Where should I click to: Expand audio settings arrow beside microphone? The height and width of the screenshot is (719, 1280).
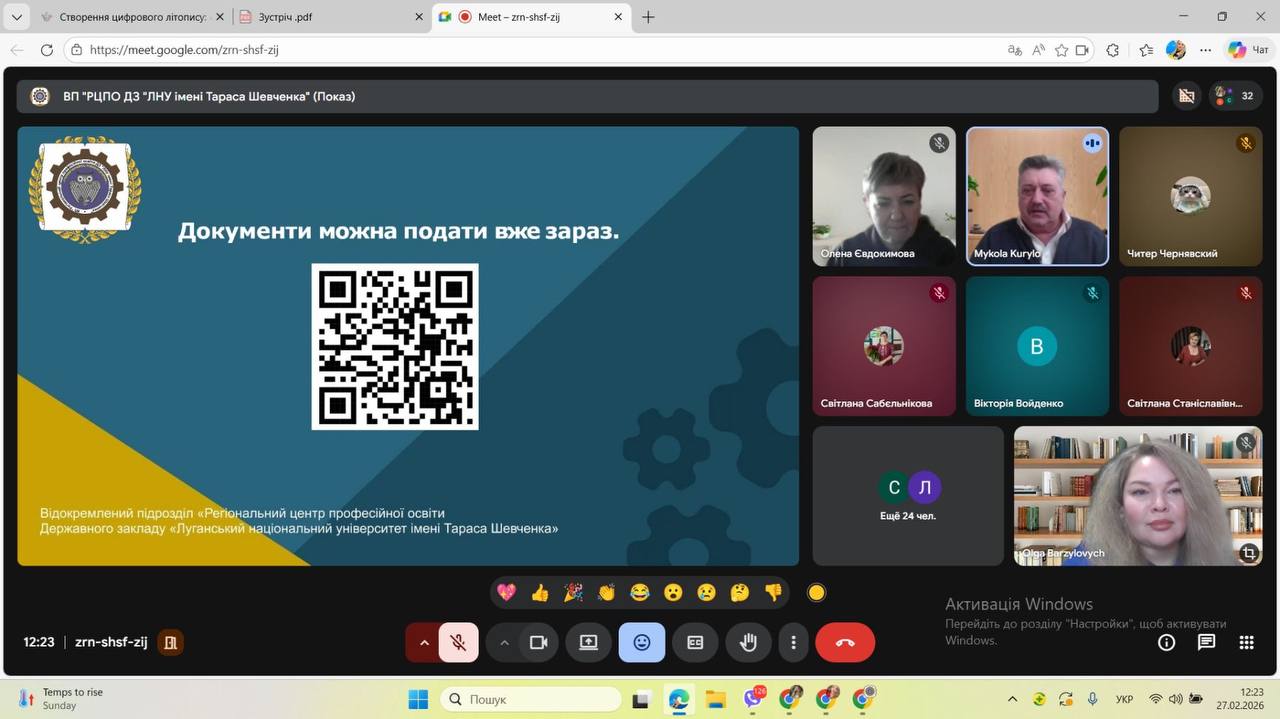click(424, 642)
